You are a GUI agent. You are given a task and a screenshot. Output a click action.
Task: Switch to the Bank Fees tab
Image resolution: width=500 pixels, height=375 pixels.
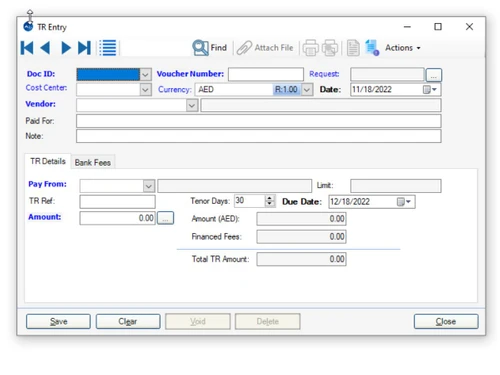(x=93, y=162)
